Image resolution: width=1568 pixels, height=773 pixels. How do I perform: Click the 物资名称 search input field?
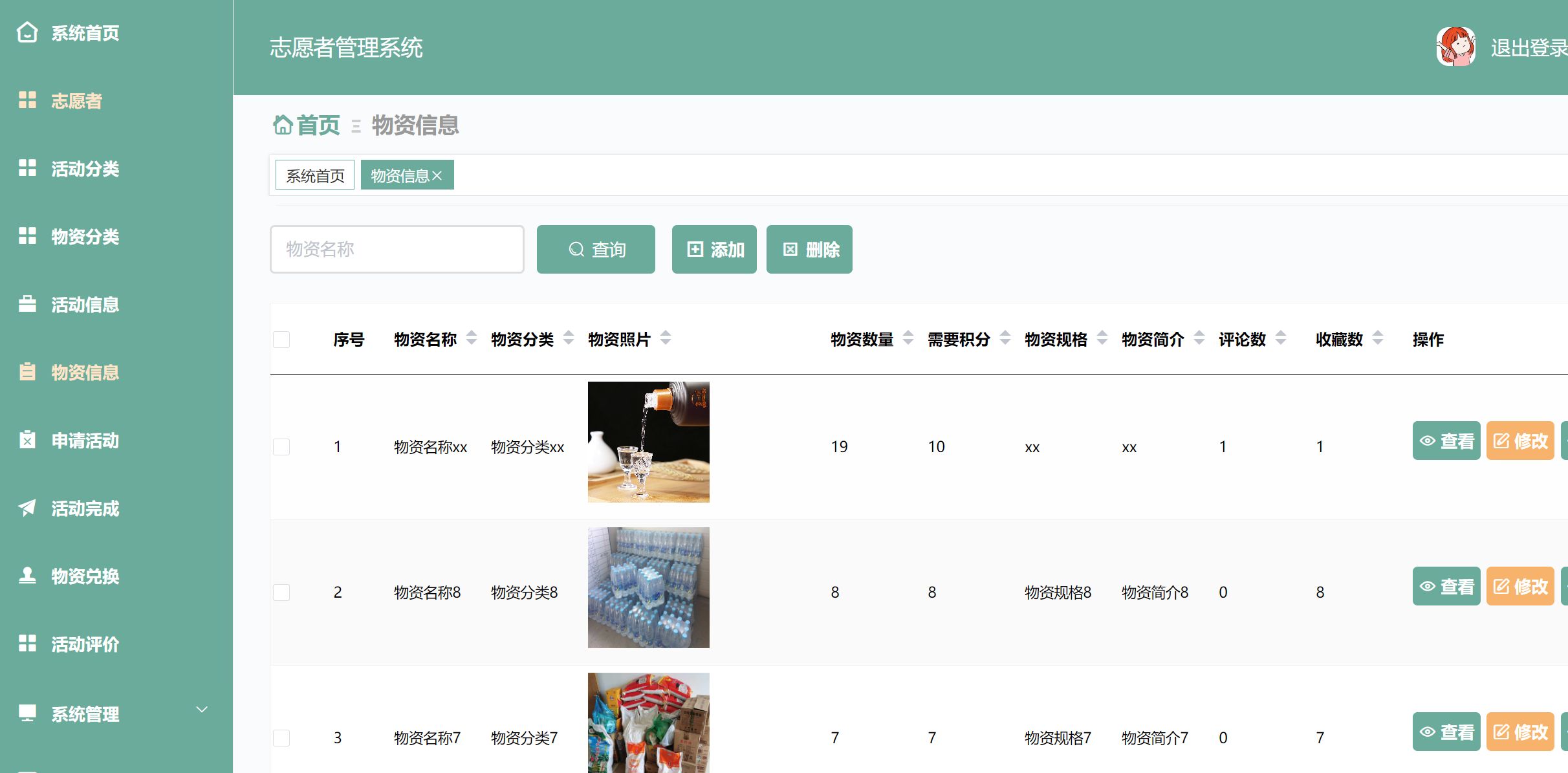coord(397,250)
